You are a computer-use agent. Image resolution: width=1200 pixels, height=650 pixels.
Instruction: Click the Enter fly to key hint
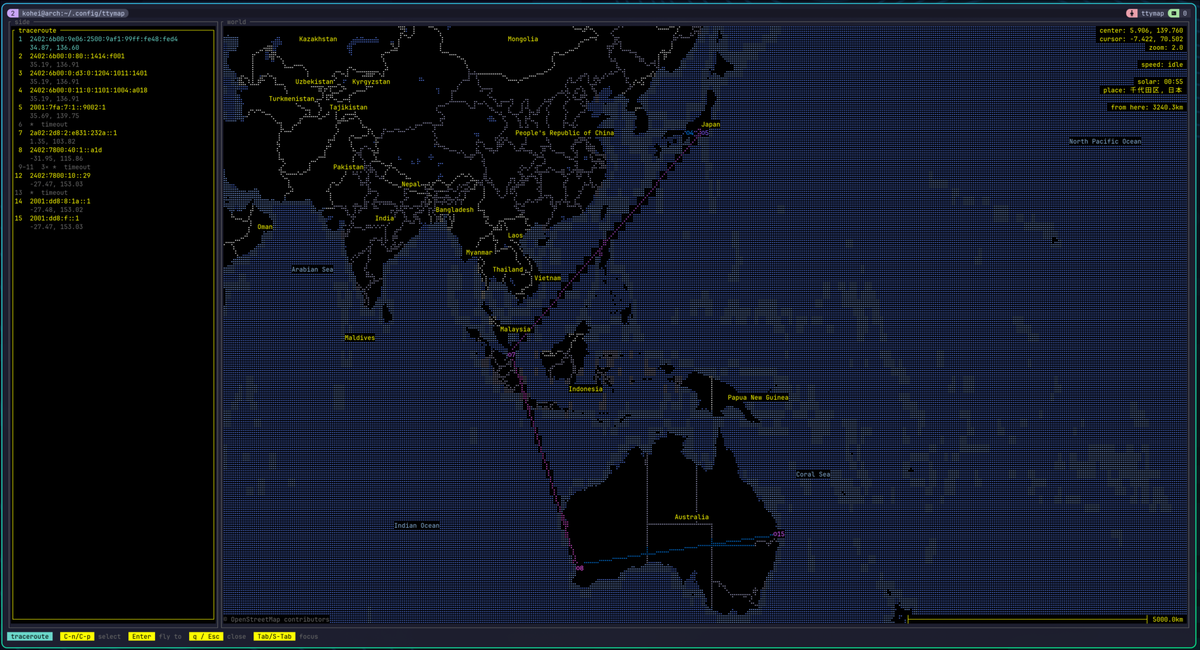click(x=156, y=636)
